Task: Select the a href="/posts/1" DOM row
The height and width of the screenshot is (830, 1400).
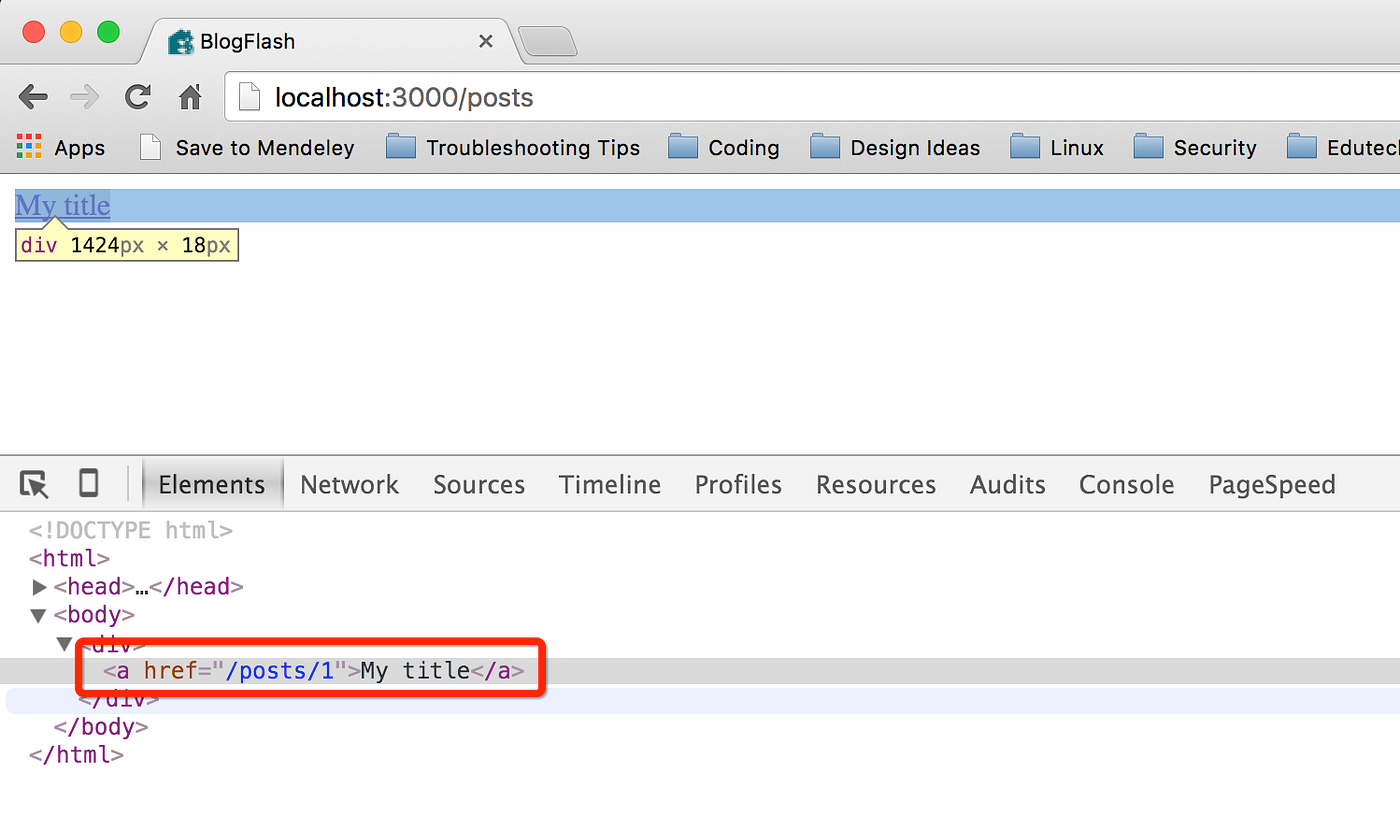Action: point(700,671)
